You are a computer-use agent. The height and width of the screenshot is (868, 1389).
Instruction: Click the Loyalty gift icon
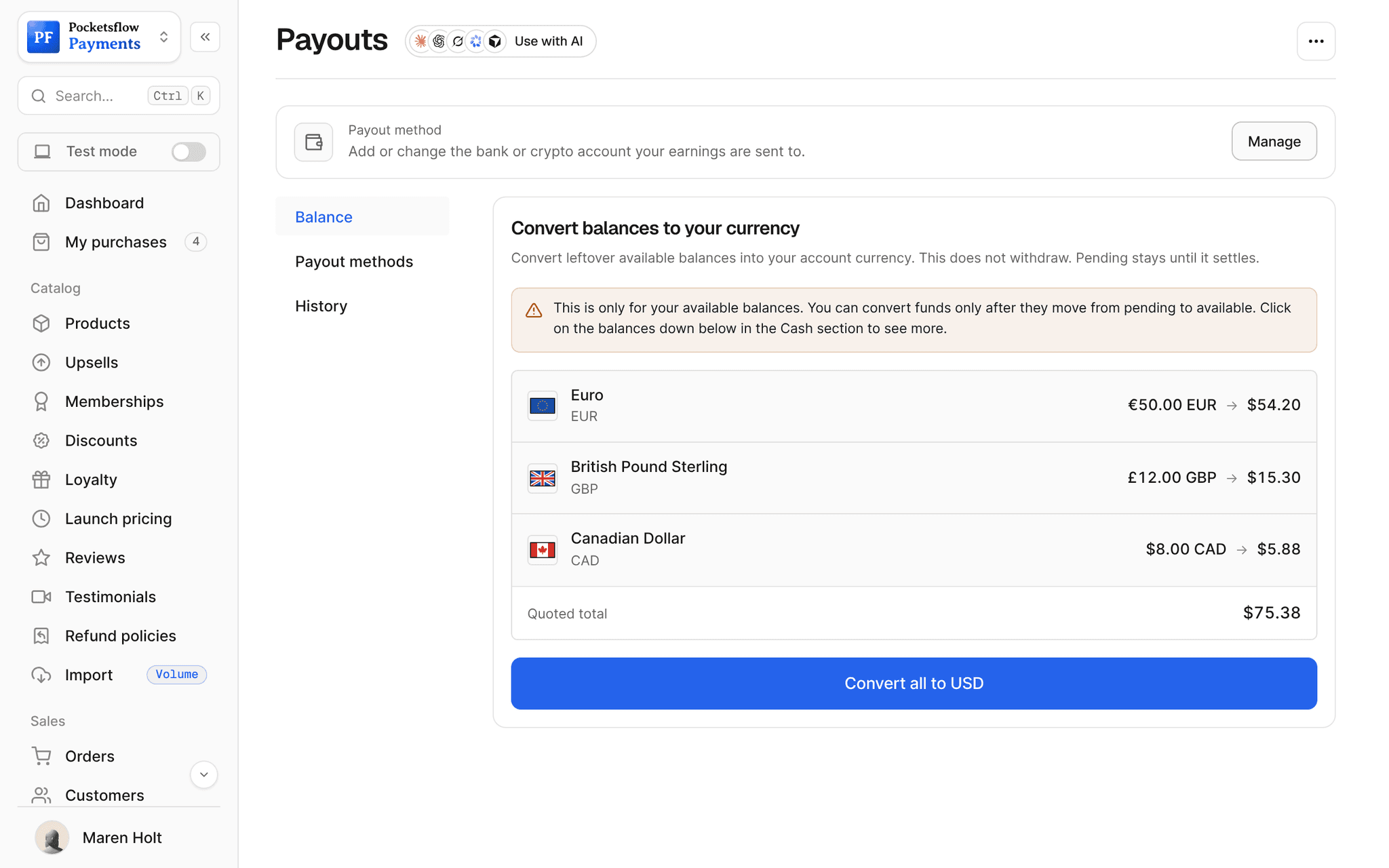point(41,479)
